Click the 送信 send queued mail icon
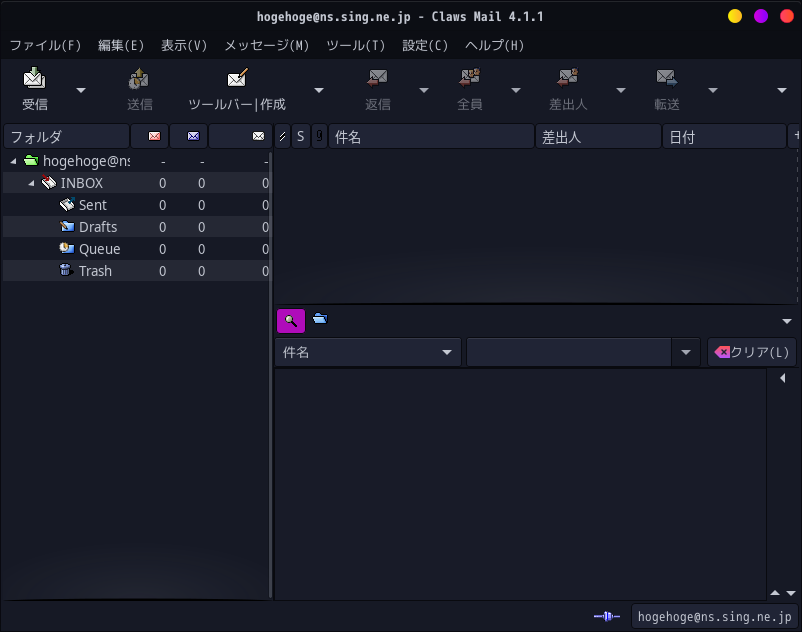This screenshot has width=802, height=632. 139,78
